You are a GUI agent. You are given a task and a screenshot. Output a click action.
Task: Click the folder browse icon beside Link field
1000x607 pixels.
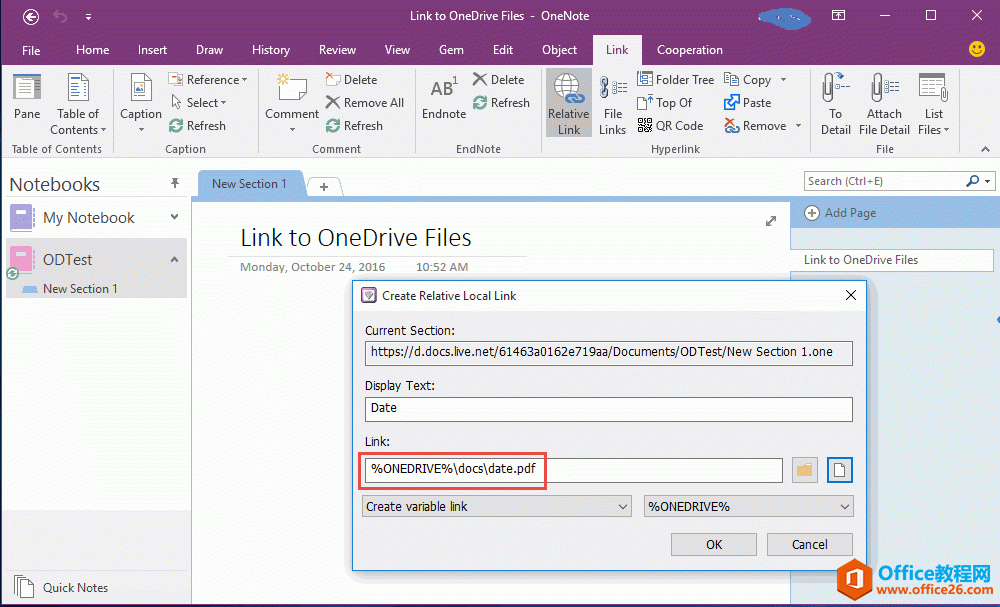pos(804,469)
